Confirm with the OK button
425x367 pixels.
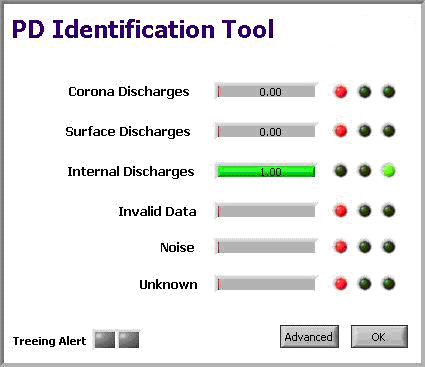tap(379, 337)
